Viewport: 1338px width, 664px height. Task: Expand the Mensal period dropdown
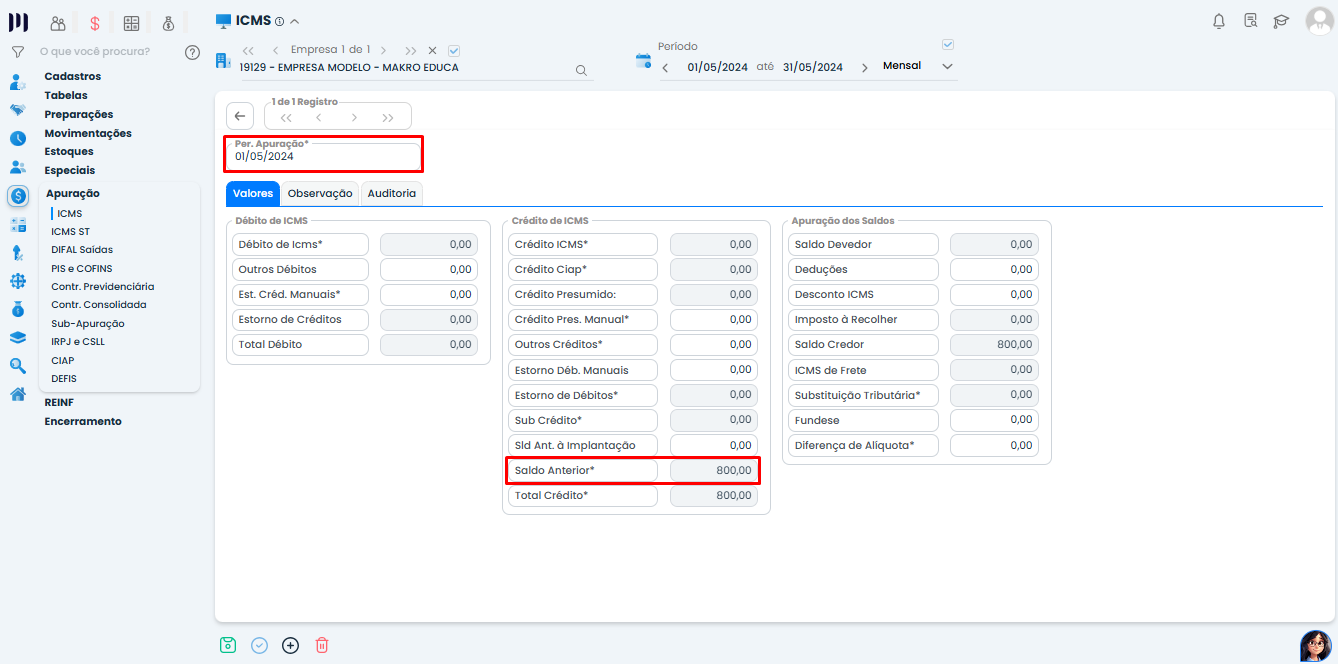(948, 67)
